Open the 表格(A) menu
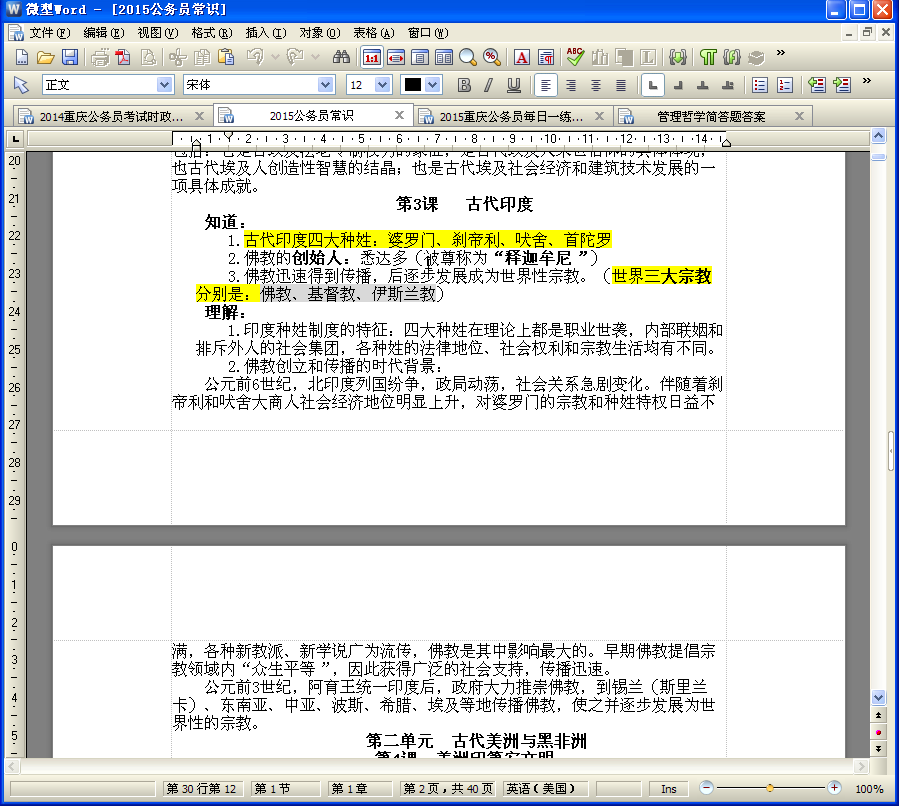899x806 pixels. 374,33
